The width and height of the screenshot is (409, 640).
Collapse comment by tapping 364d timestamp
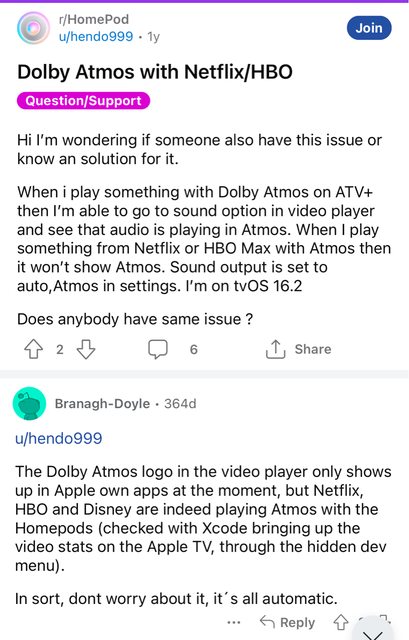[x=180, y=404]
